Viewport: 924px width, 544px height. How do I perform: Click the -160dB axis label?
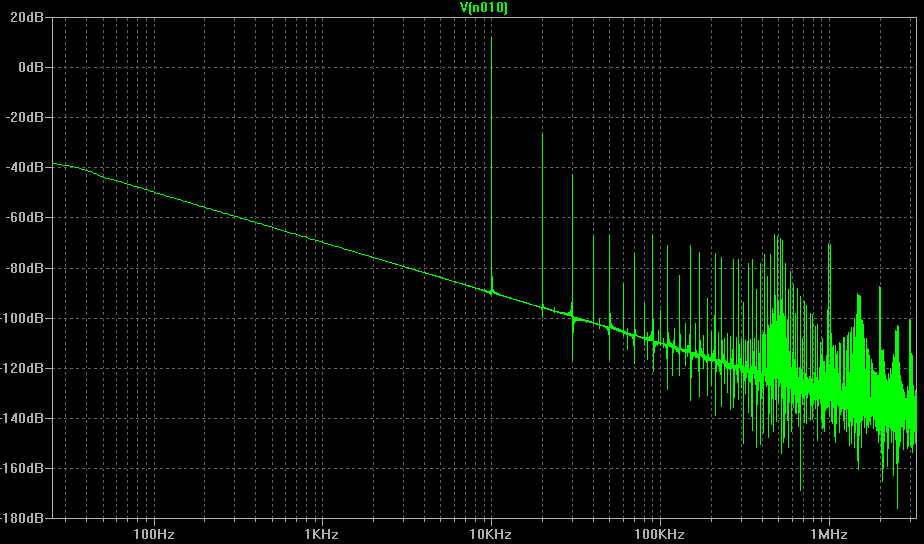[22, 468]
